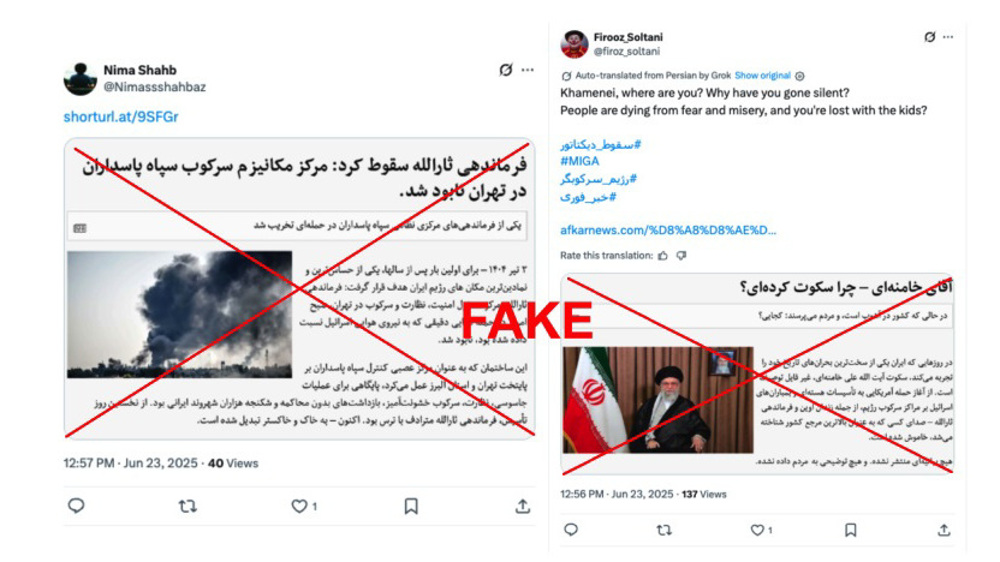
Task: Click Show original translation link
Action: [x=762, y=75]
